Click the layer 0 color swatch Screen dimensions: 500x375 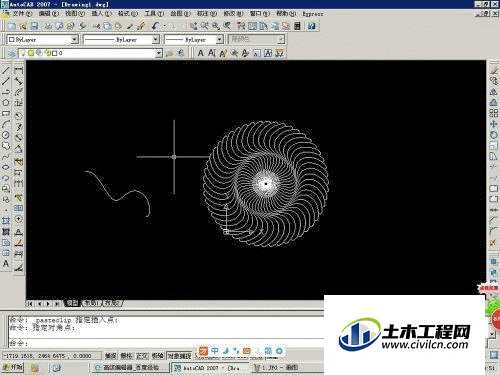click(x=54, y=53)
